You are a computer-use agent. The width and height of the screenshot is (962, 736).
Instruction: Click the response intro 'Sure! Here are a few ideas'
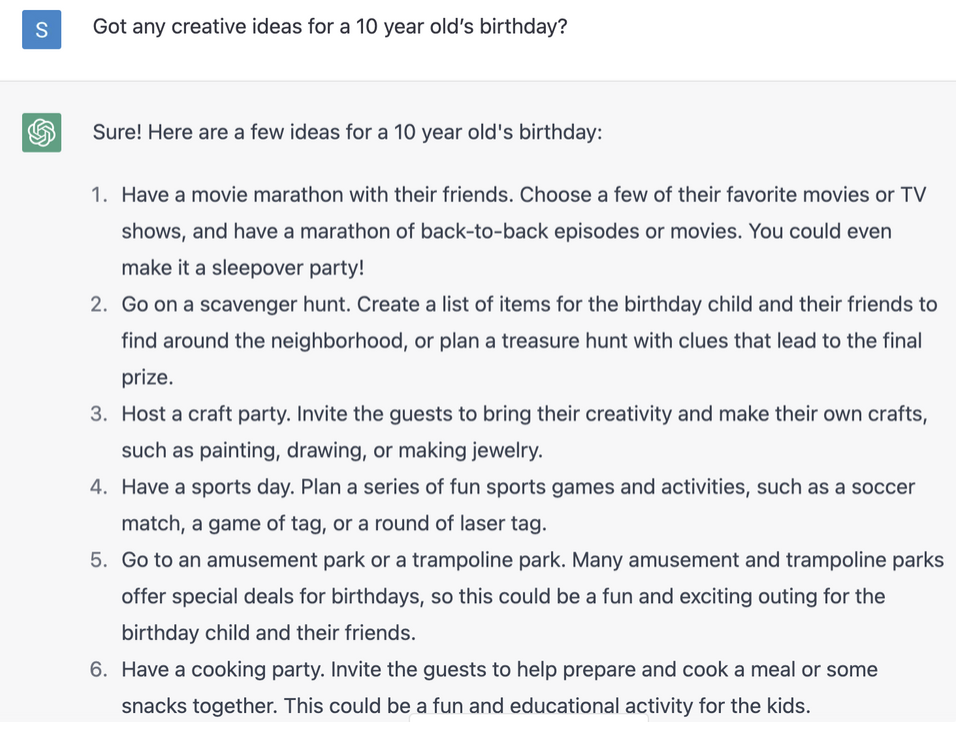pyautogui.click(x=347, y=132)
